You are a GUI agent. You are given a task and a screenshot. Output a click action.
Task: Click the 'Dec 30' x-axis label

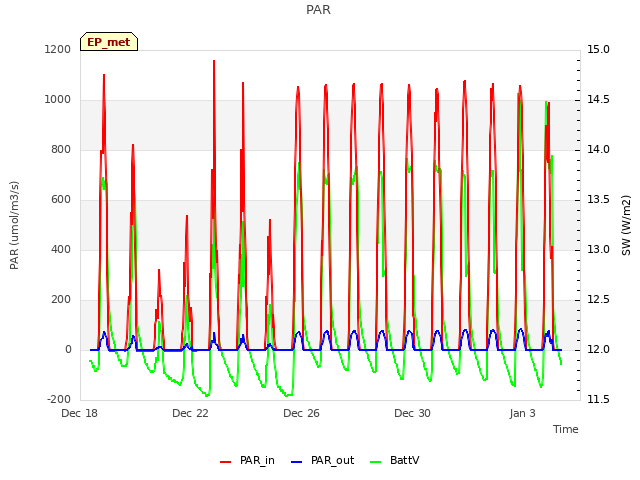413,413
